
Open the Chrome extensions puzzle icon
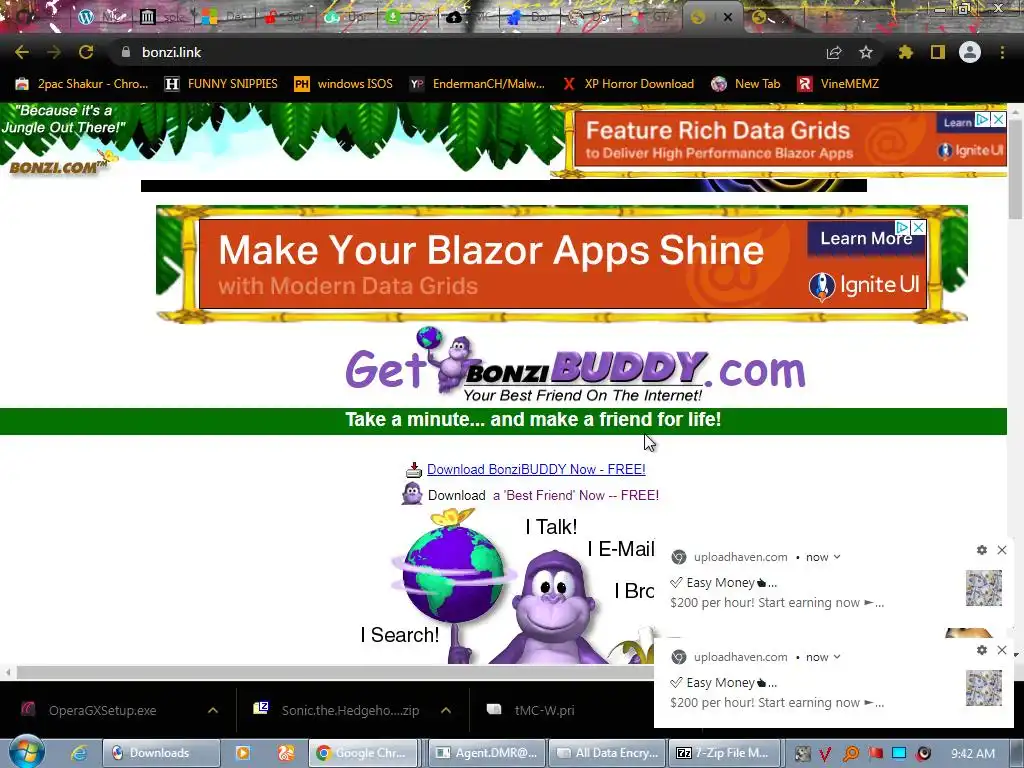[905, 52]
